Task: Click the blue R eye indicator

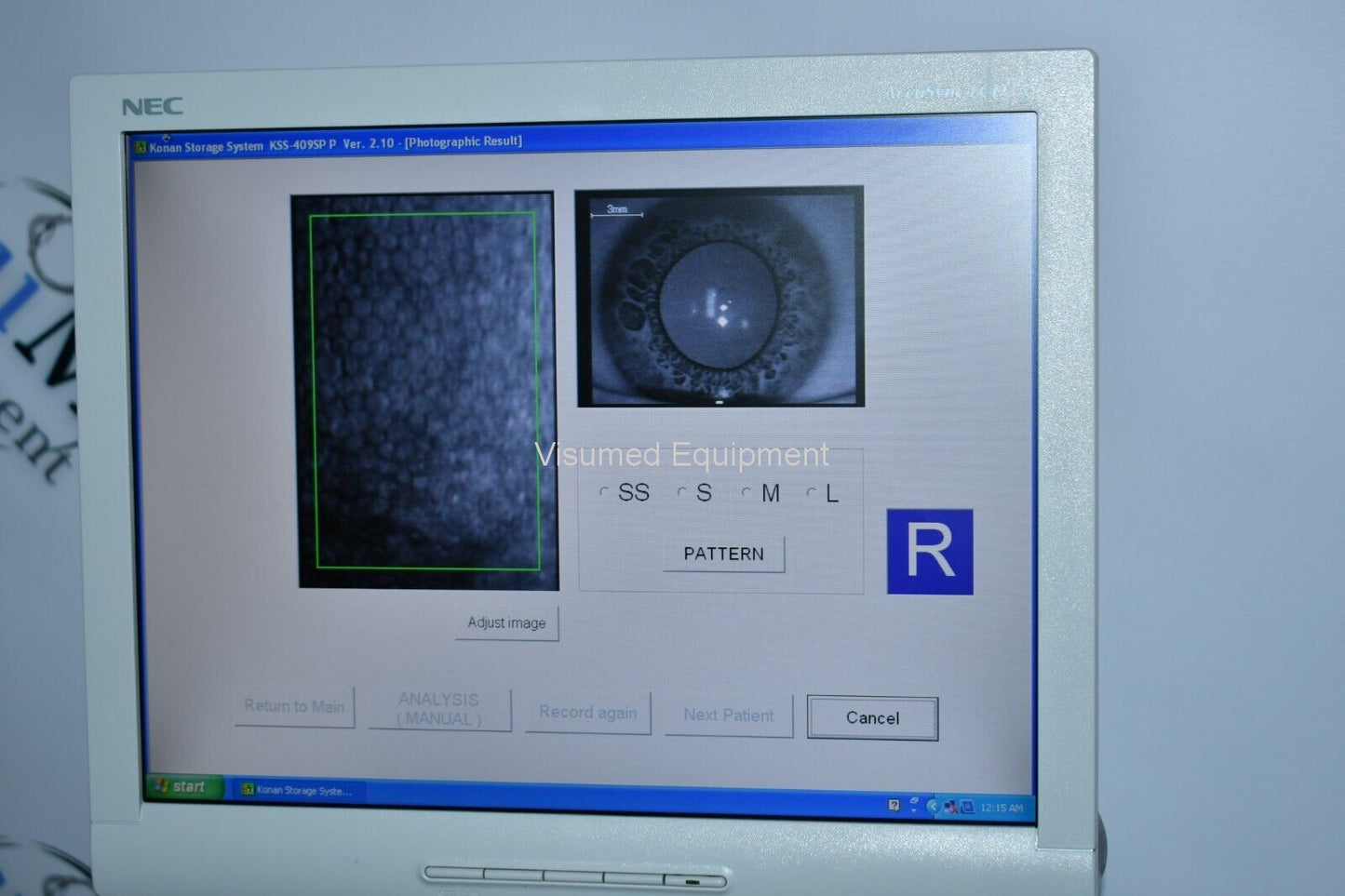Action: point(929,552)
